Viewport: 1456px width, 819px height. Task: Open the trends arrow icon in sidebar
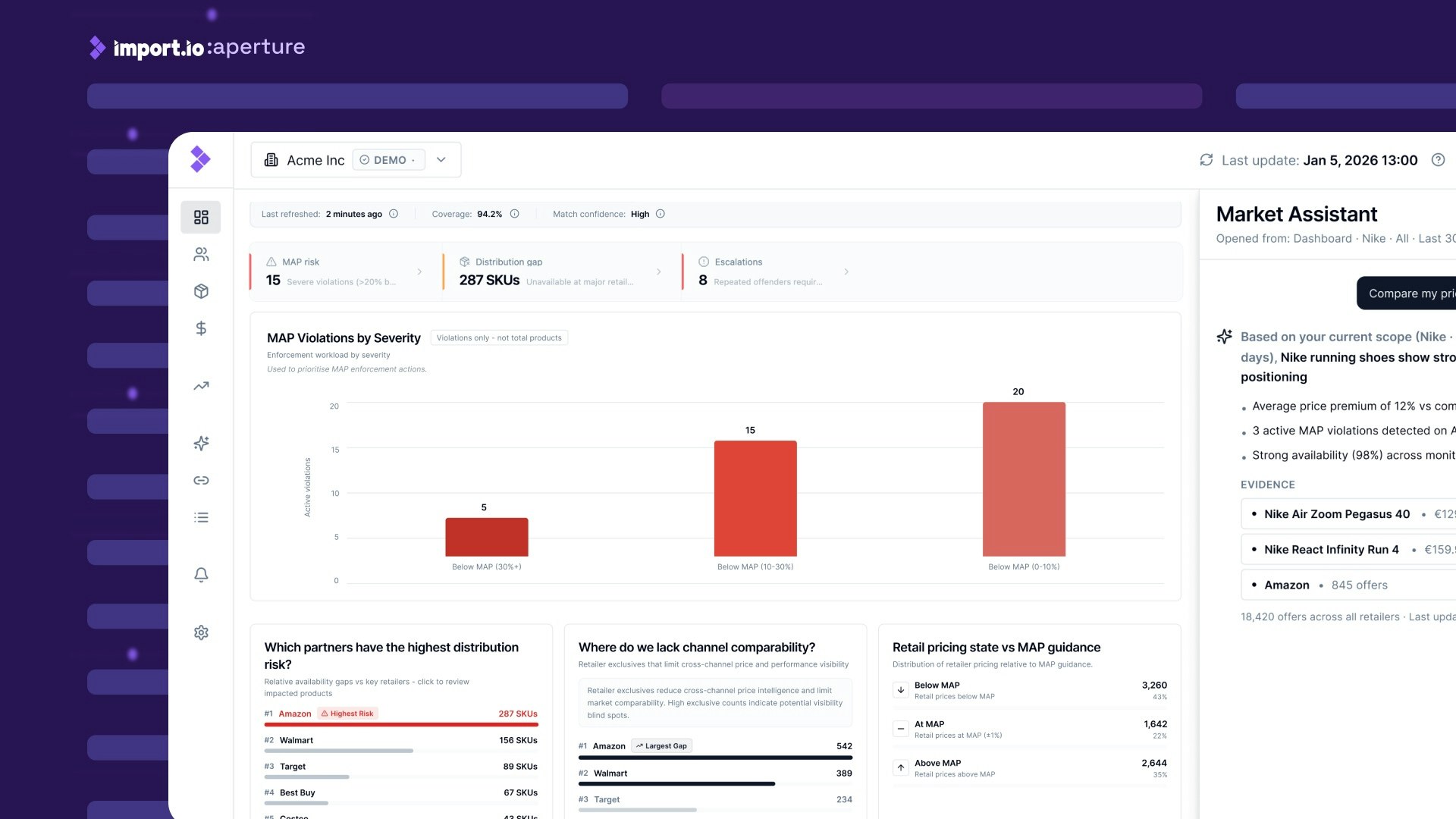201,386
